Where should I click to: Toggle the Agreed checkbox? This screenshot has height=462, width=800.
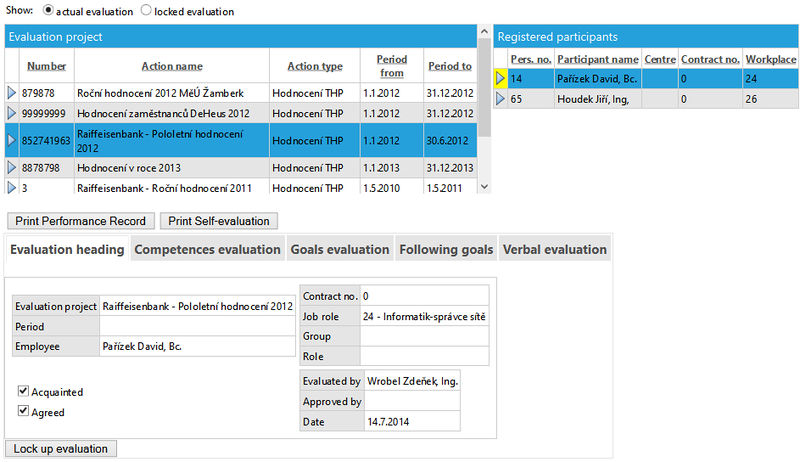(x=23, y=411)
